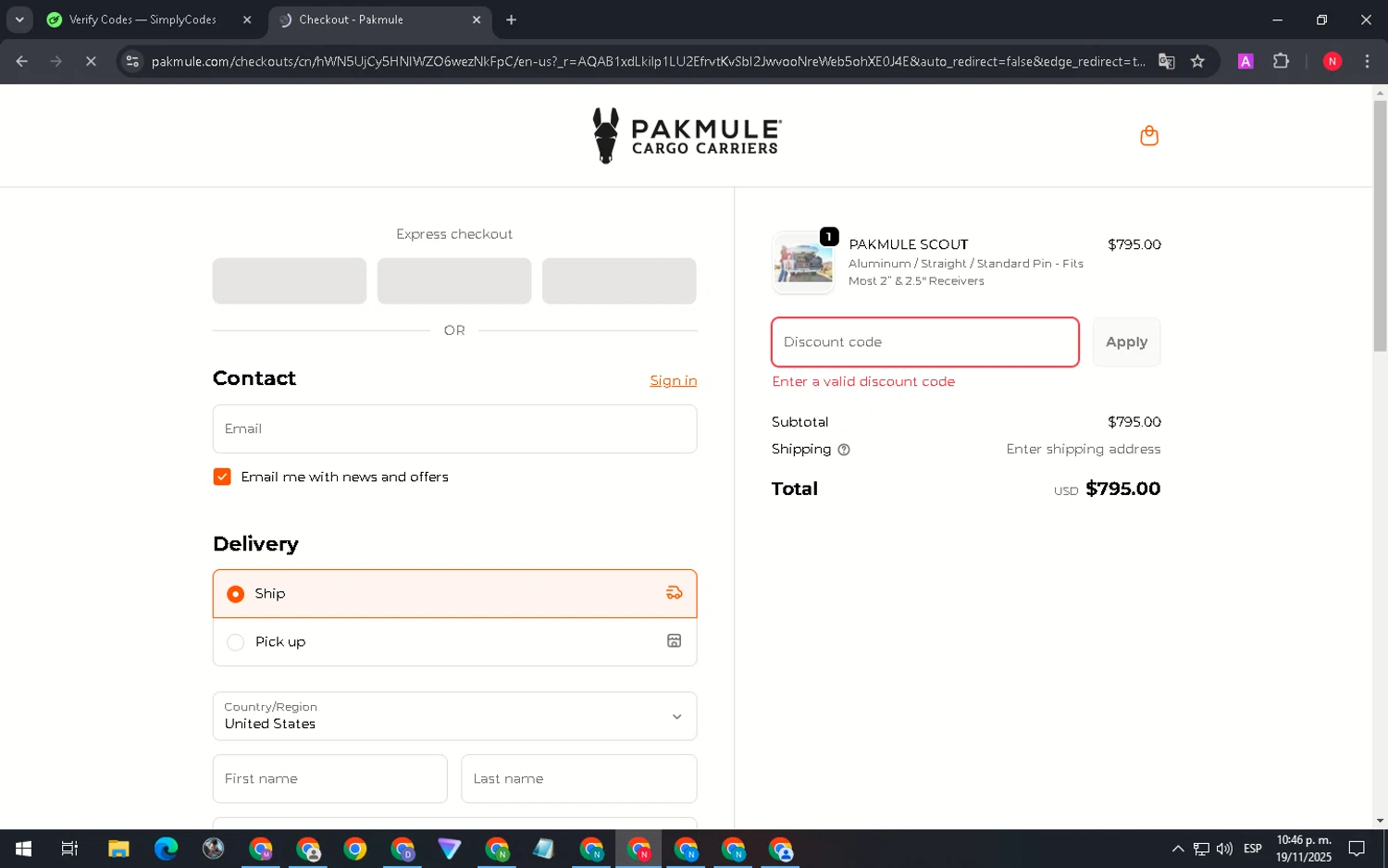Click the Enter a valid discount code error
The width and height of the screenshot is (1388, 868).
click(863, 381)
